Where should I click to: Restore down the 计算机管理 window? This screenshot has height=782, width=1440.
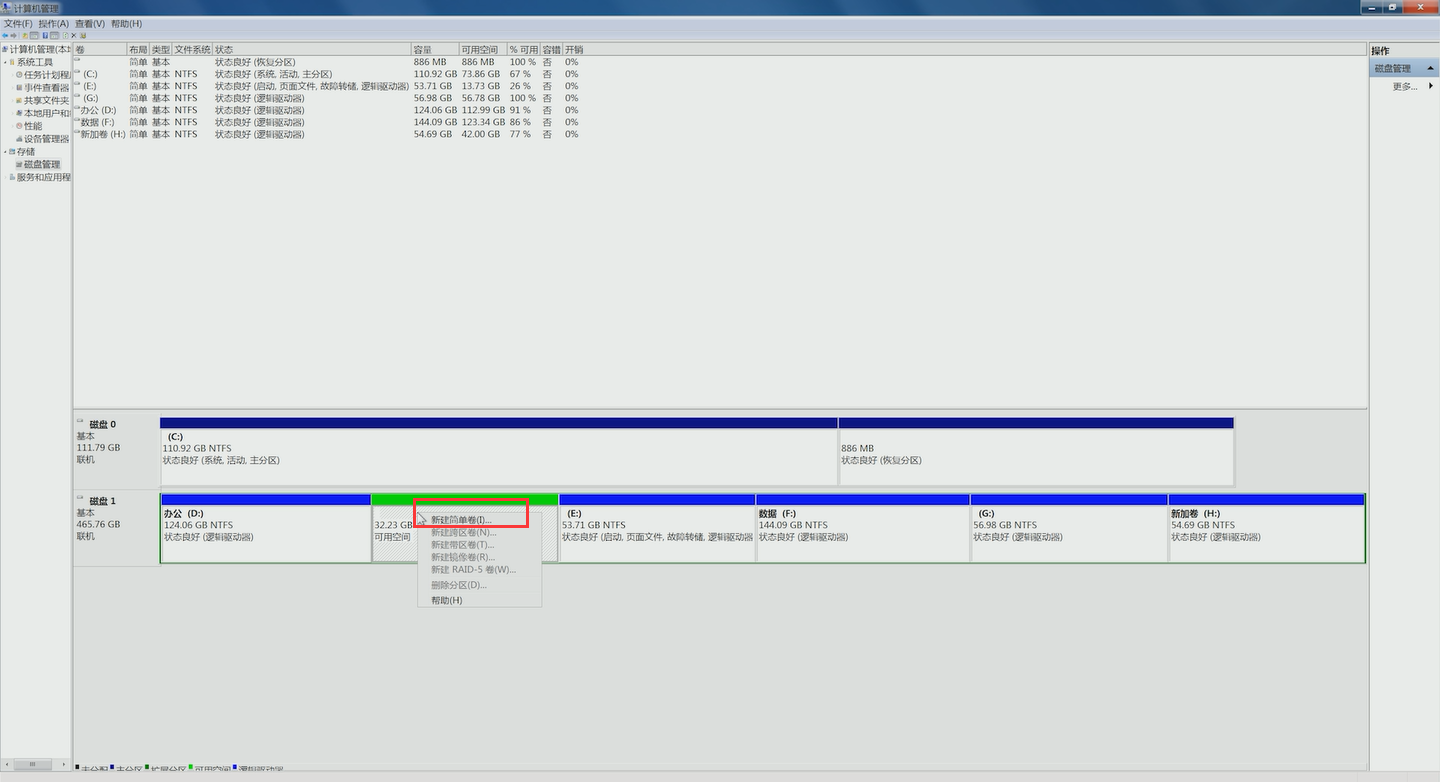point(1392,7)
